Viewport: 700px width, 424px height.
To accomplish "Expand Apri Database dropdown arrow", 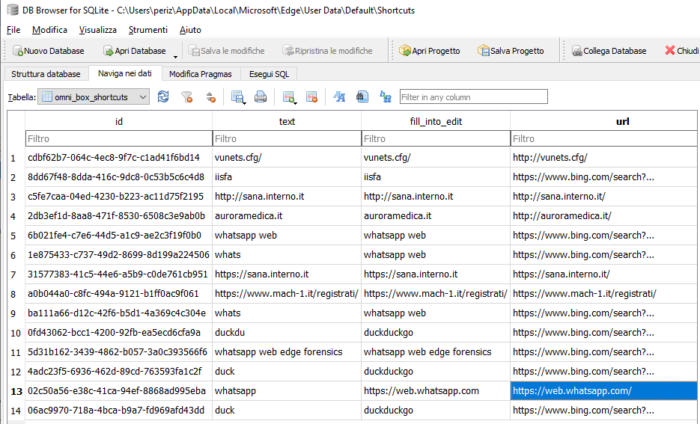I will (x=175, y=56).
